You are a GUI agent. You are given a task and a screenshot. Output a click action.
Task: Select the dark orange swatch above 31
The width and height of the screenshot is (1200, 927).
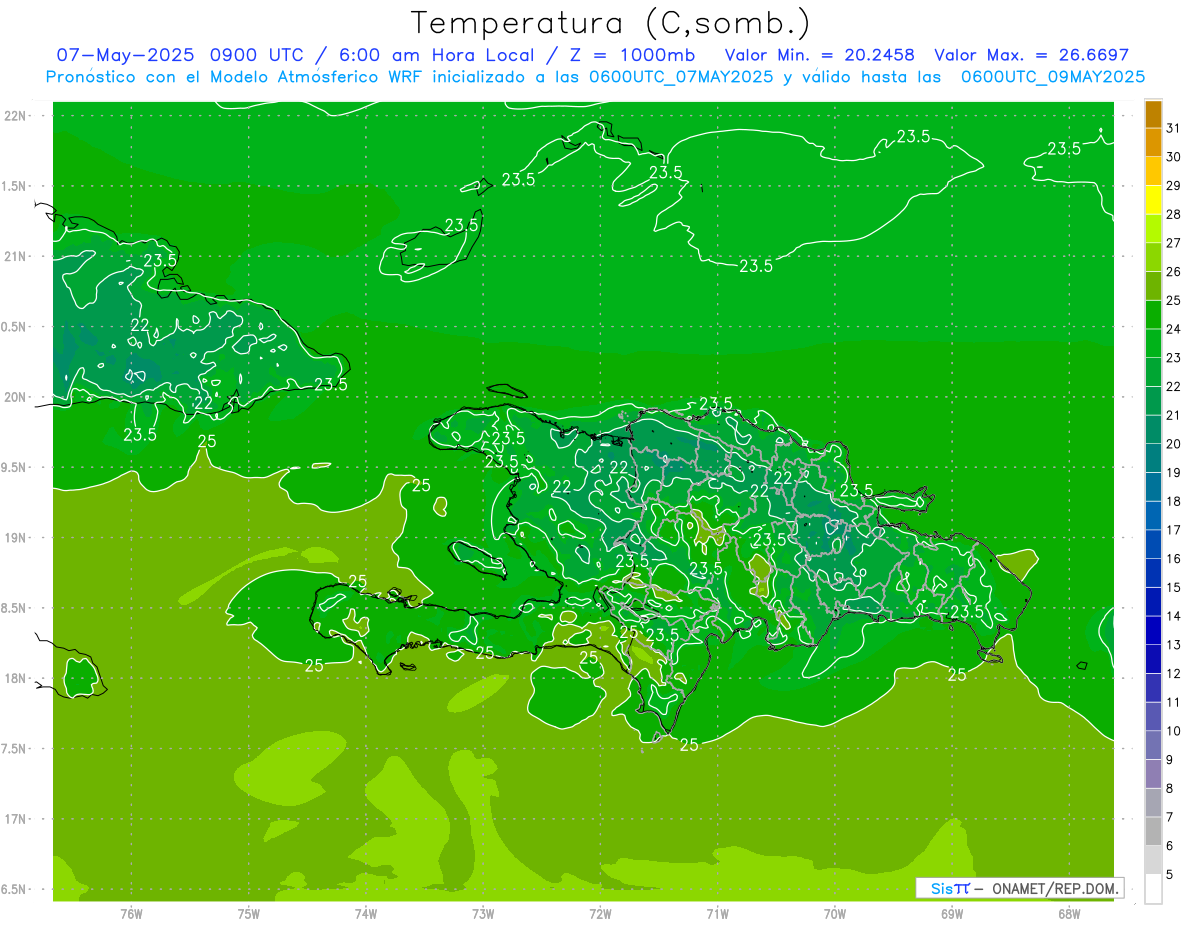(x=1153, y=114)
